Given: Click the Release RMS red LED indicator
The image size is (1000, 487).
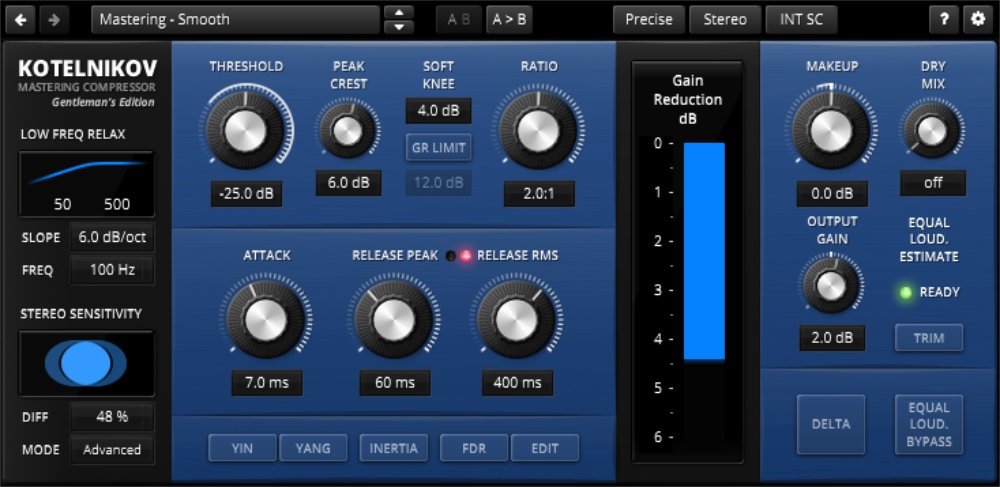Looking at the screenshot, I should pyautogui.click(x=465, y=256).
